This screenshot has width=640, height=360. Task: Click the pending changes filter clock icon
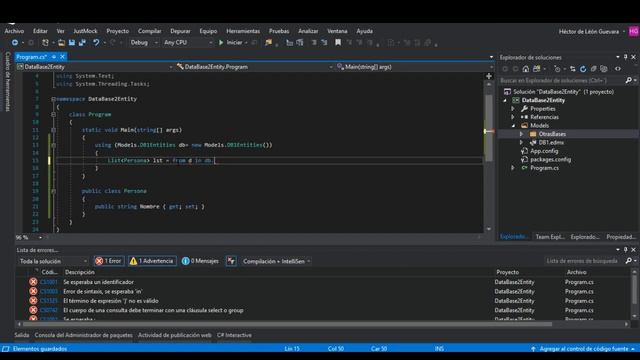coord(557,69)
